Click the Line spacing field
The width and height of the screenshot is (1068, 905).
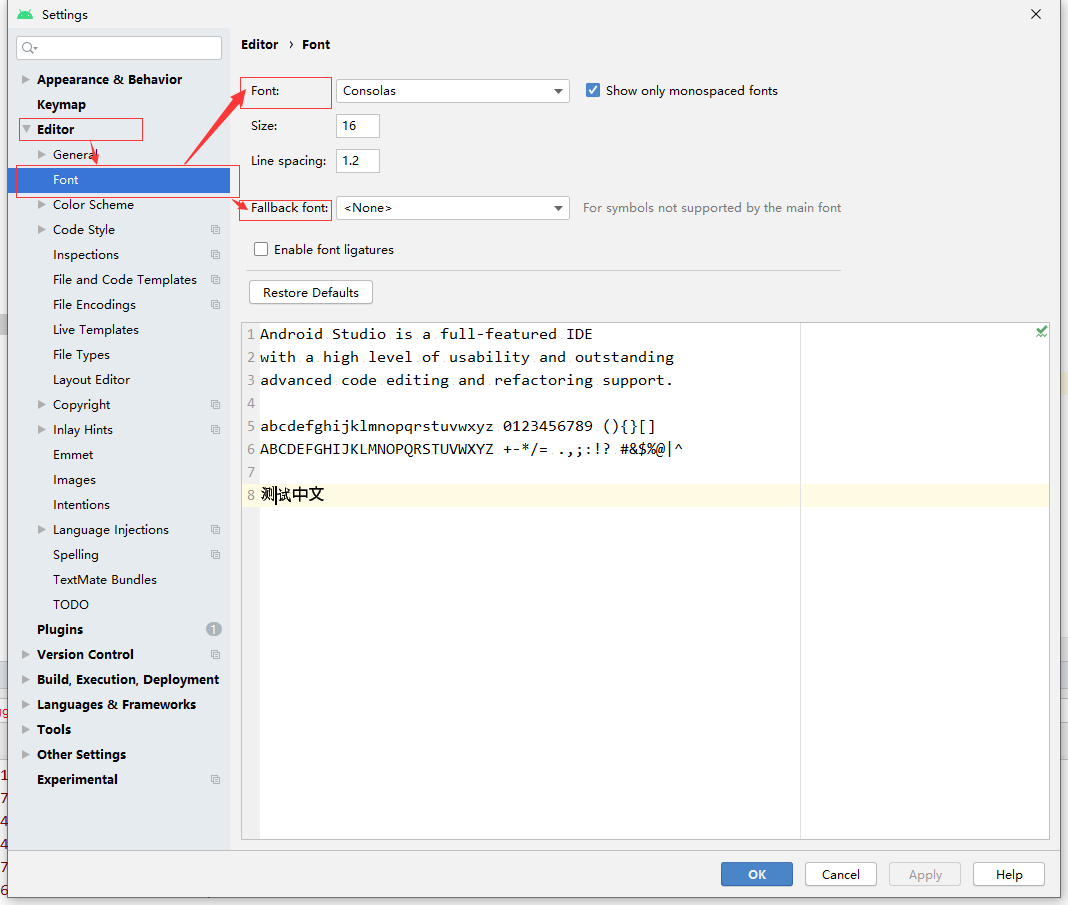point(358,161)
